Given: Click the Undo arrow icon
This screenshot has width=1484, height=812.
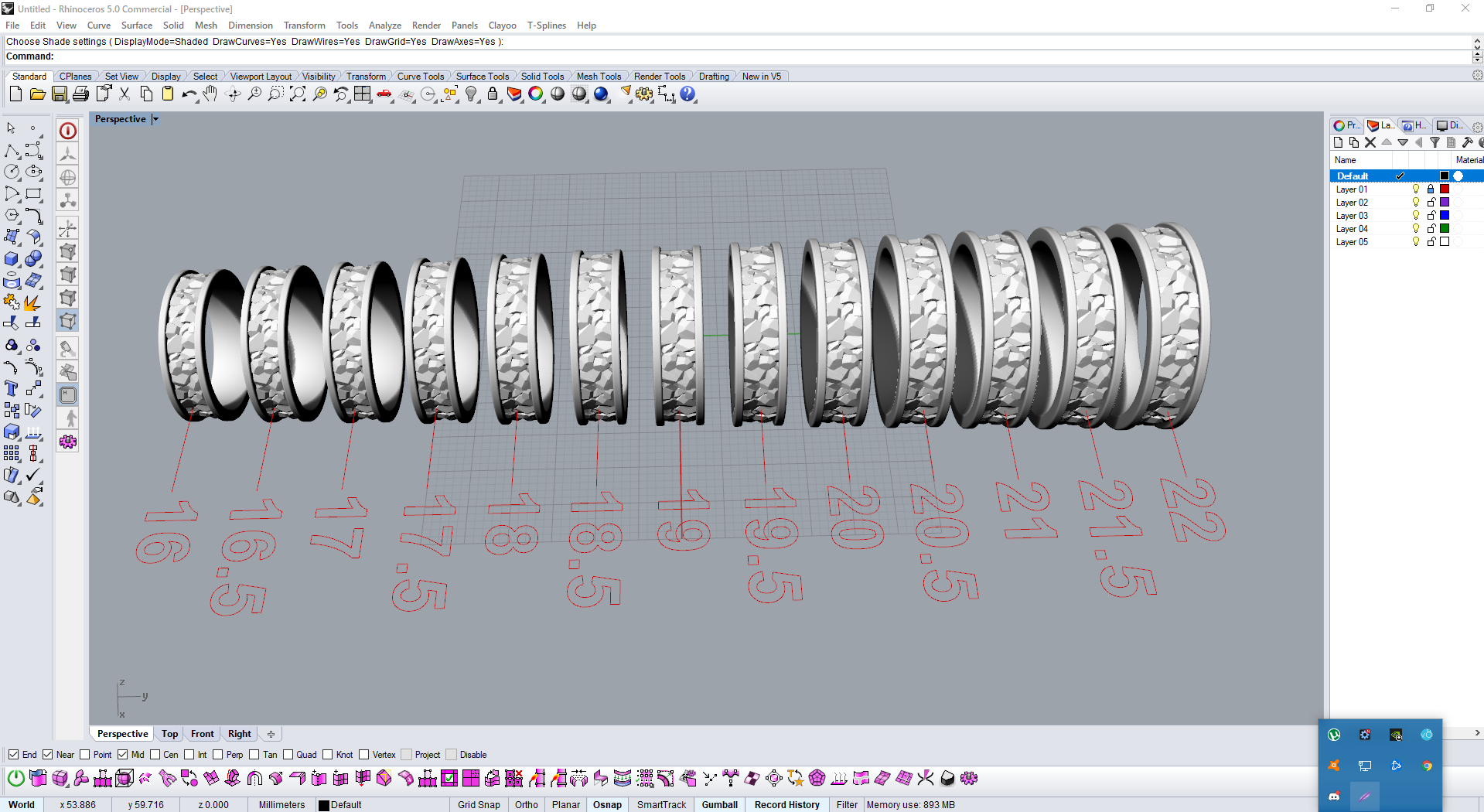Looking at the screenshot, I should pyautogui.click(x=188, y=94).
